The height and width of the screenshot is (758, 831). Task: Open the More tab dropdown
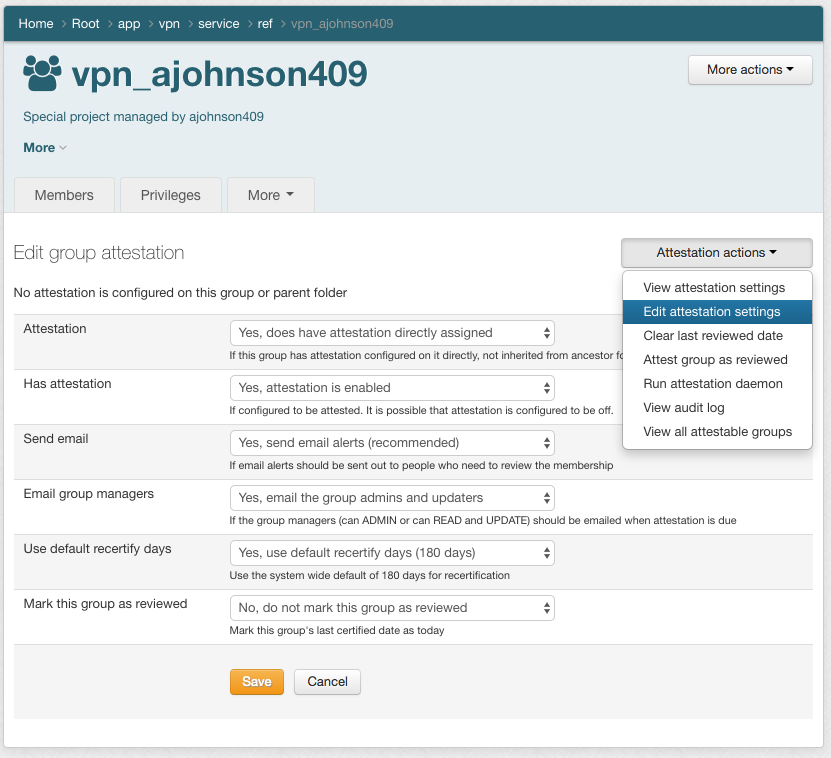click(x=271, y=195)
